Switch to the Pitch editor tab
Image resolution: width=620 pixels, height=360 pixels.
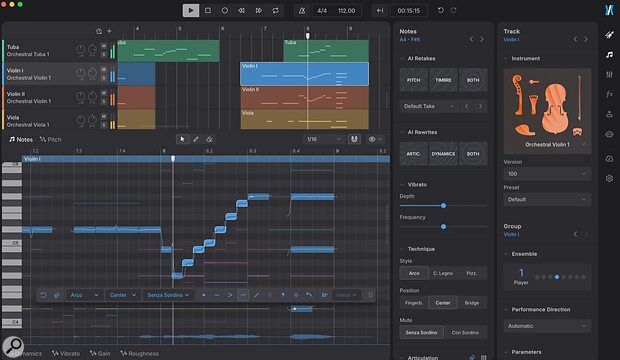point(51,140)
